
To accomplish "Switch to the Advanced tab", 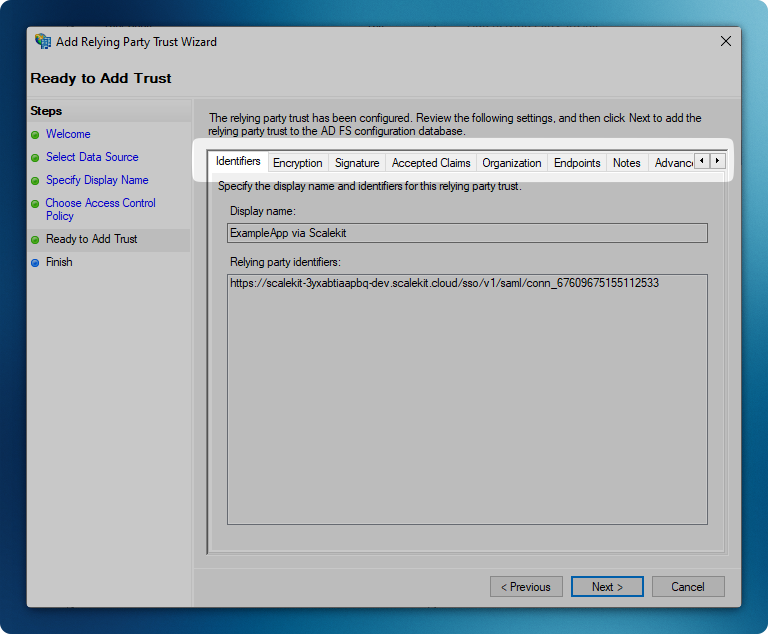I will 672,163.
